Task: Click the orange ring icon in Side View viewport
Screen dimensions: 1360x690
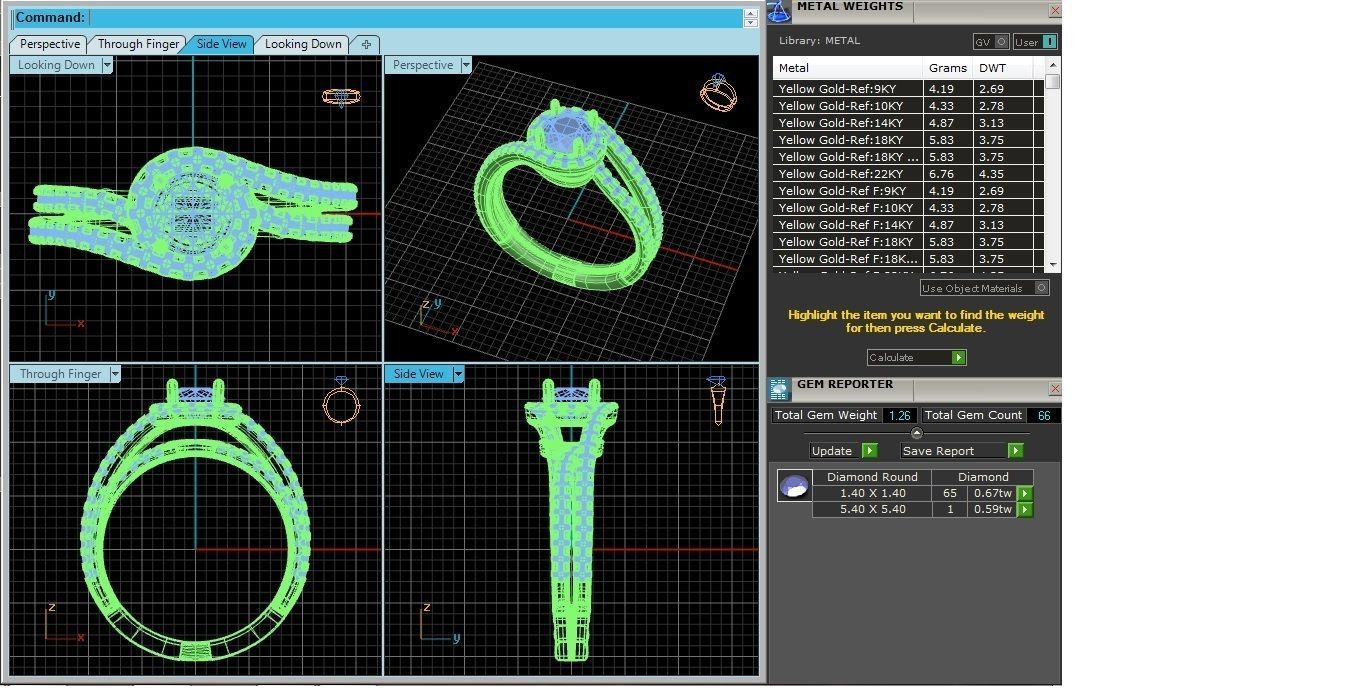Action: [x=716, y=401]
